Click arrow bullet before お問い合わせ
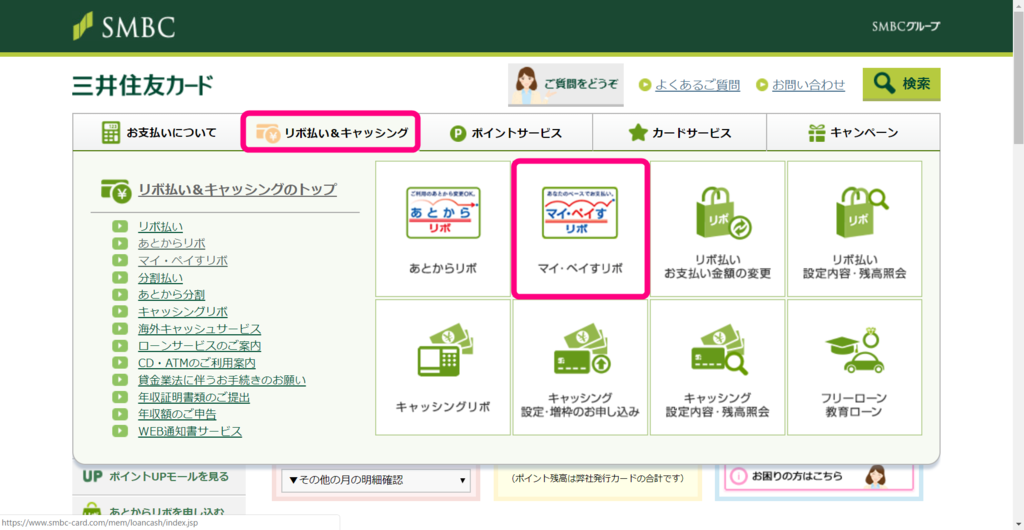The height and width of the screenshot is (530, 1024). [761, 85]
